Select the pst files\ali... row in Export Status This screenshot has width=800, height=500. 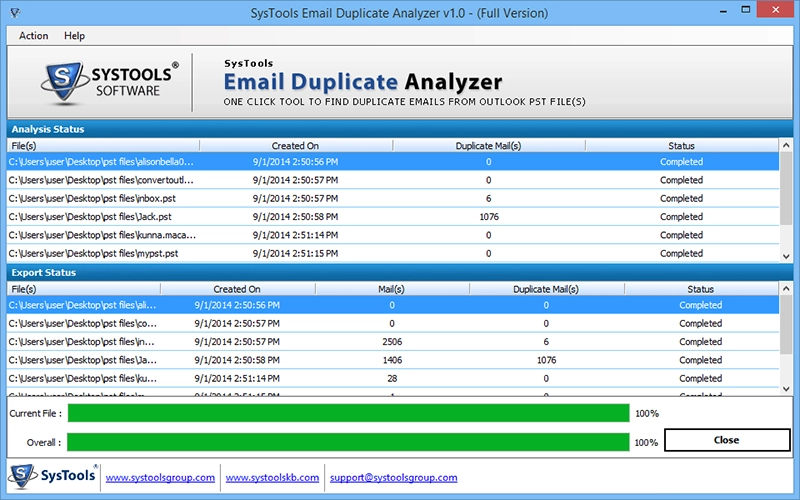[x=393, y=305]
